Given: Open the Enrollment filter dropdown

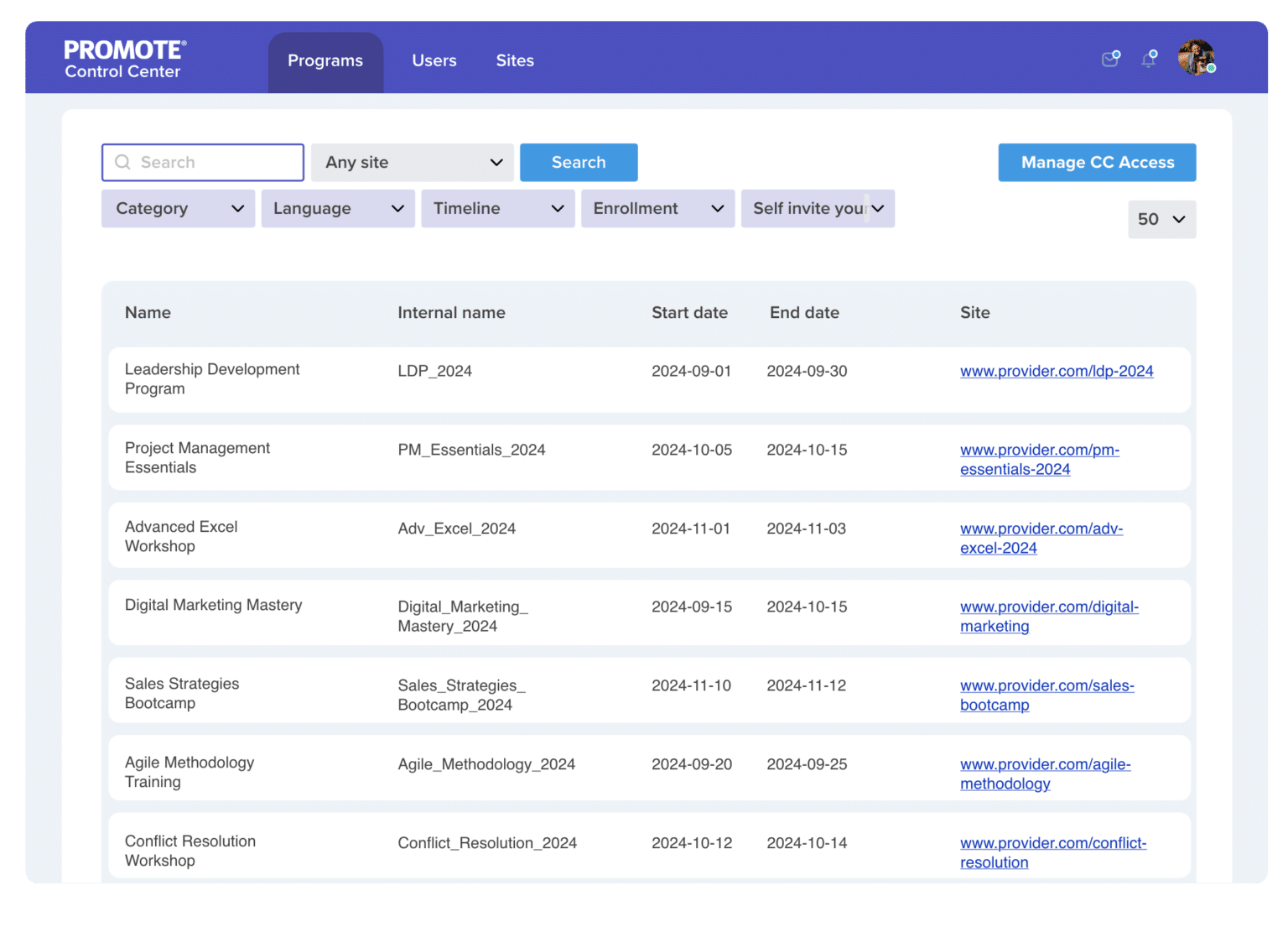Looking at the screenshot, I should pyautogui.click(x=658, y=208).
